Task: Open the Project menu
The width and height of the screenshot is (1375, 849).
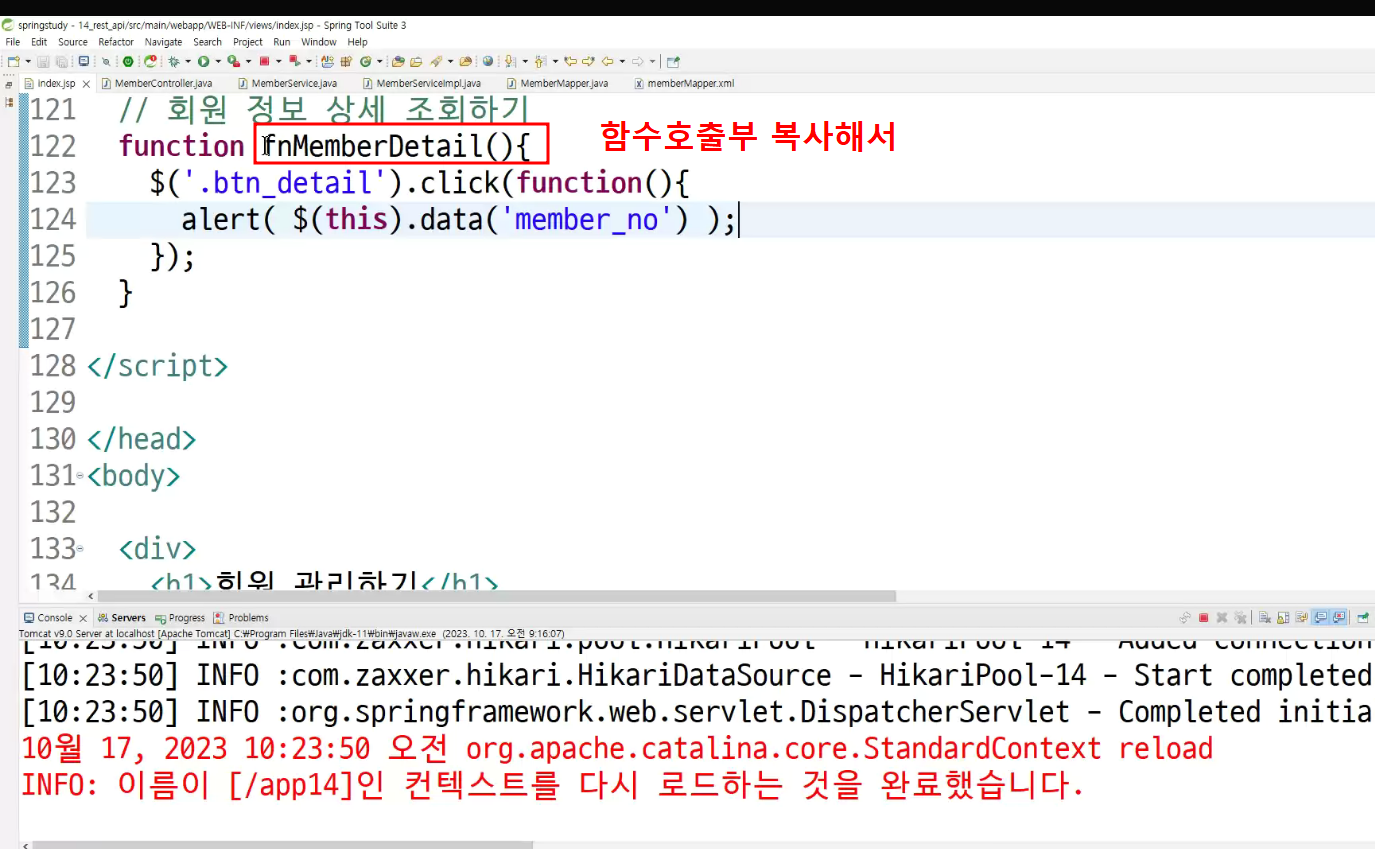Action: (x=248, y=42)
